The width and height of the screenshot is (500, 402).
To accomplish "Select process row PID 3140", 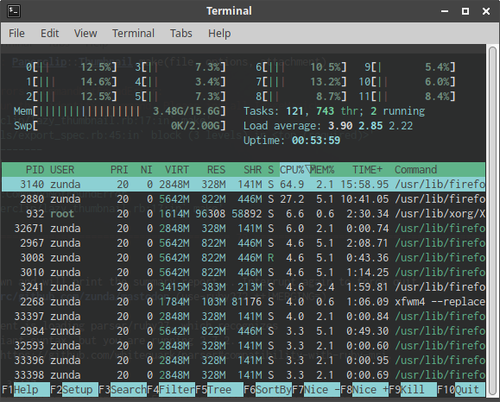I will [x=243, y=184].
